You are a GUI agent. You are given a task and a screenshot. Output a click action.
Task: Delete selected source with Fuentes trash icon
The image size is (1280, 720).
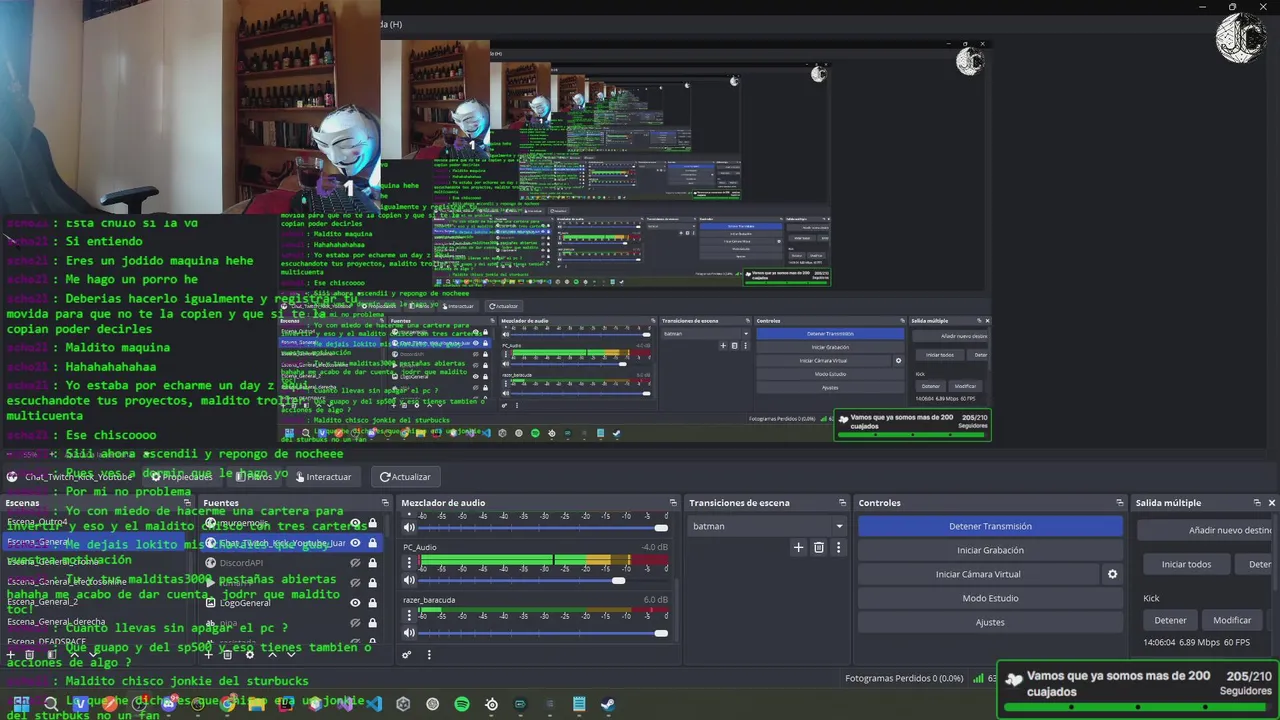[227, 654]
